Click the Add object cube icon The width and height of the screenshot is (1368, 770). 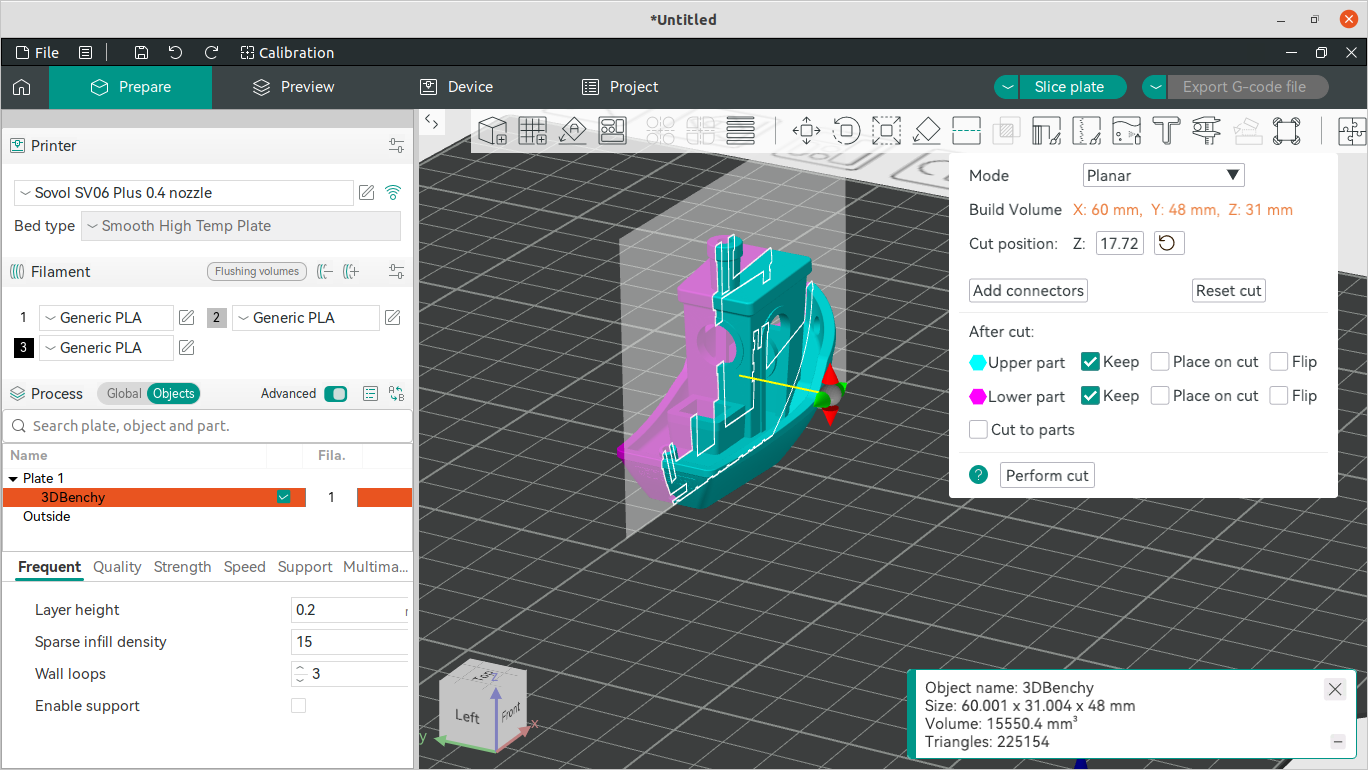(492, 131)
